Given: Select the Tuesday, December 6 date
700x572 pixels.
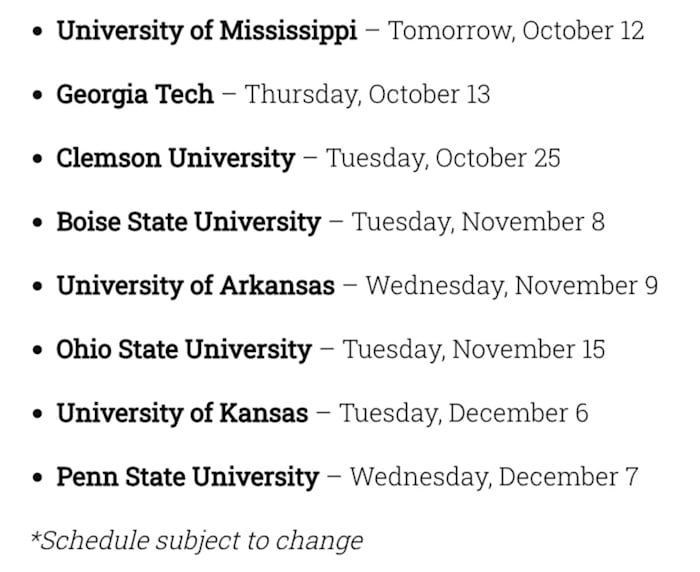Looking at the screenshot, I should coord(464,413).
